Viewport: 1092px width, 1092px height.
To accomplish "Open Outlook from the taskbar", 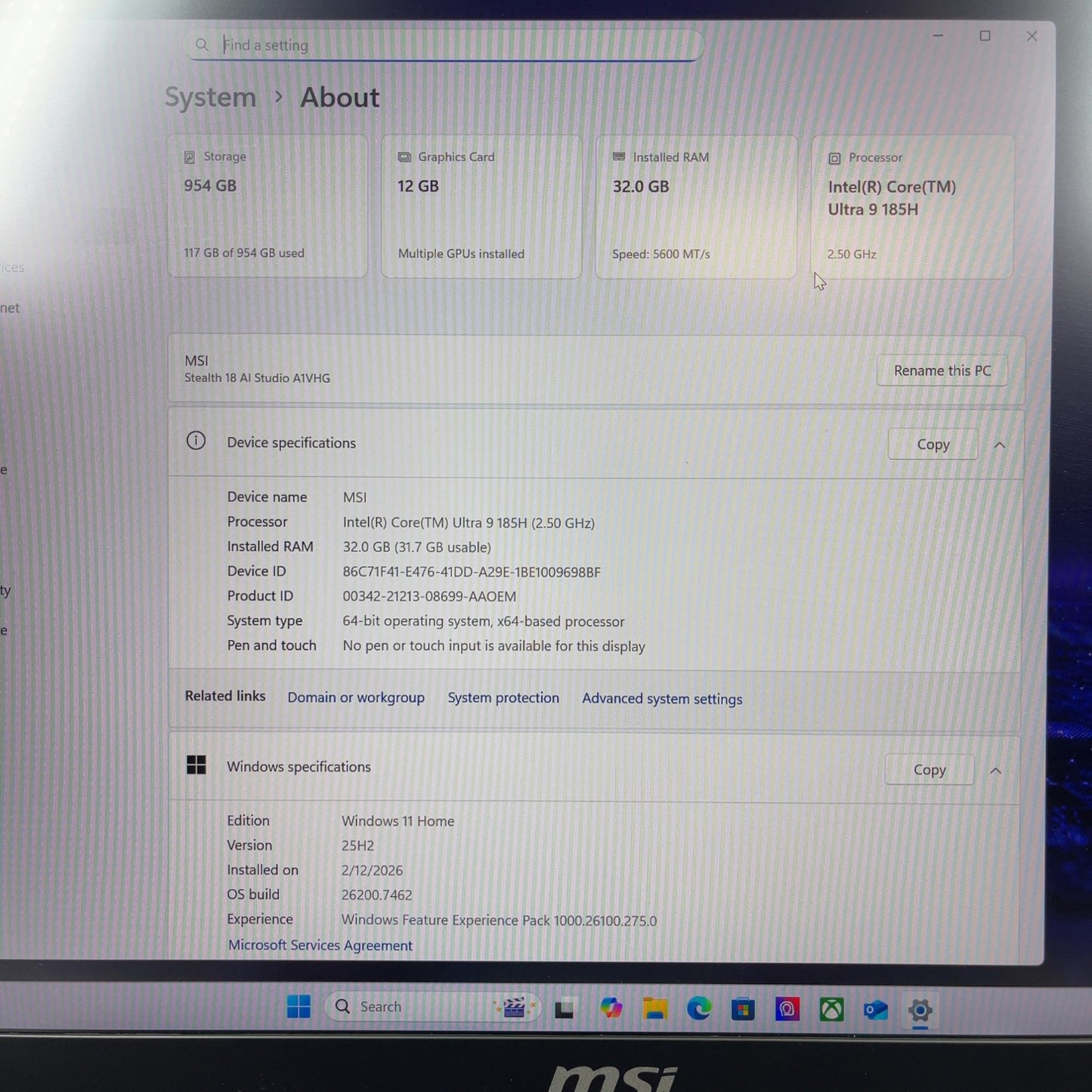I will tap(876, 1008).
